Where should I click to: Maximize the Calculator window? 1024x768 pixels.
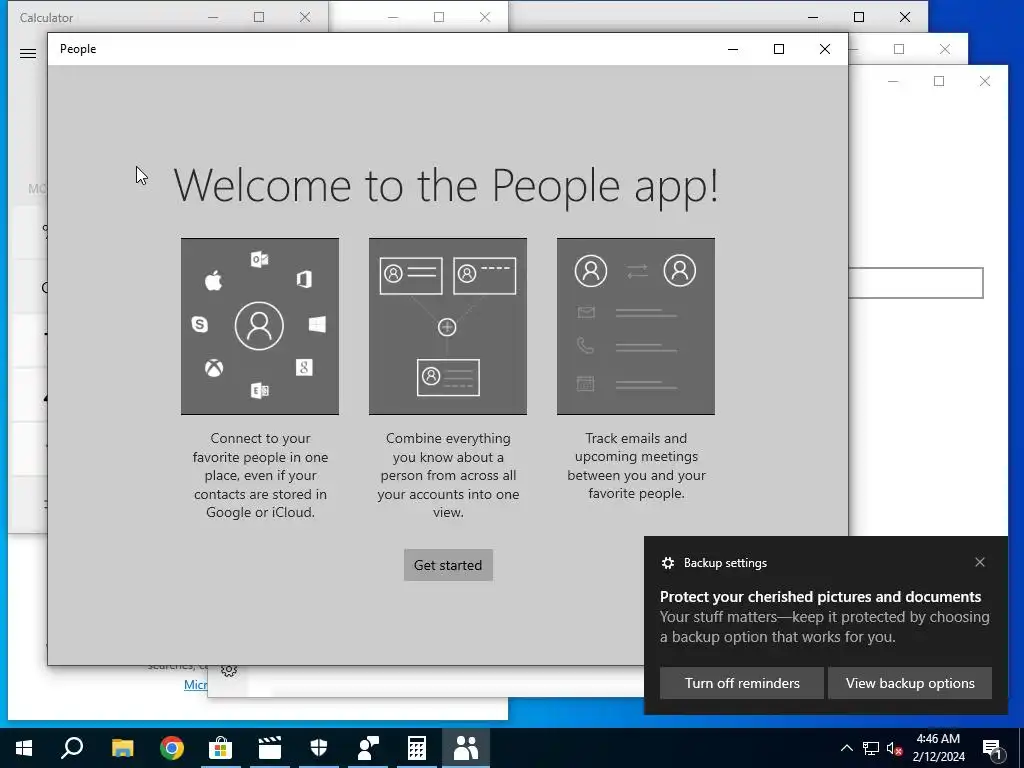pos(259,18)
